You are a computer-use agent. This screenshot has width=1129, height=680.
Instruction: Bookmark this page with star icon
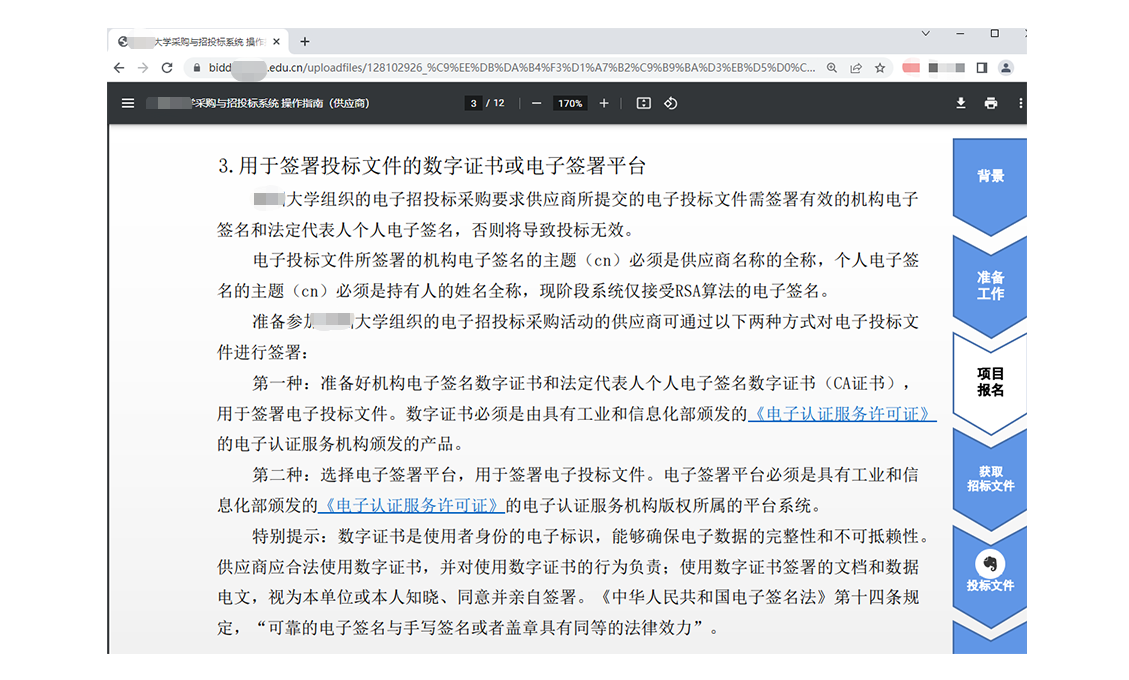880,68
